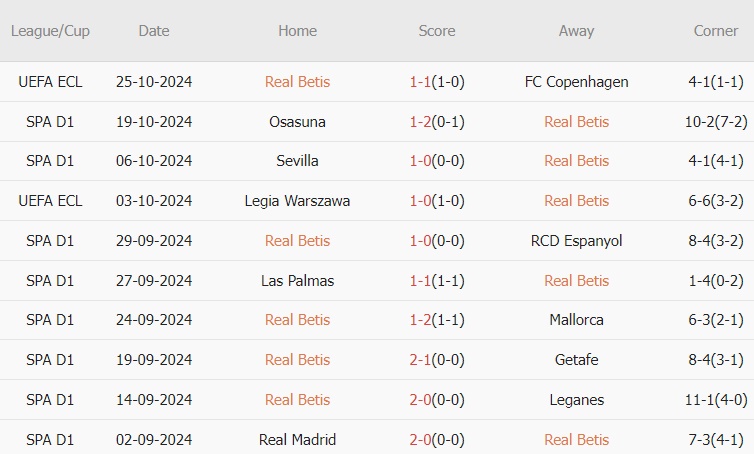
Task: Click the Score column header
Action: coord(437,31)
